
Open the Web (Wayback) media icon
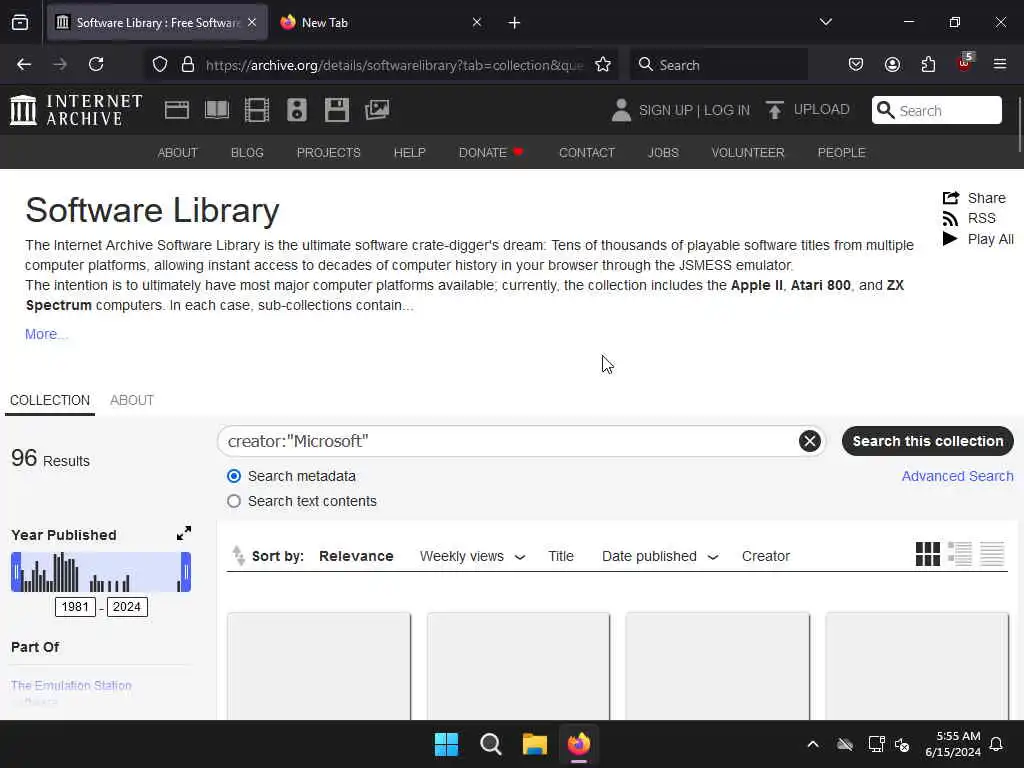(x=176, y=110)
